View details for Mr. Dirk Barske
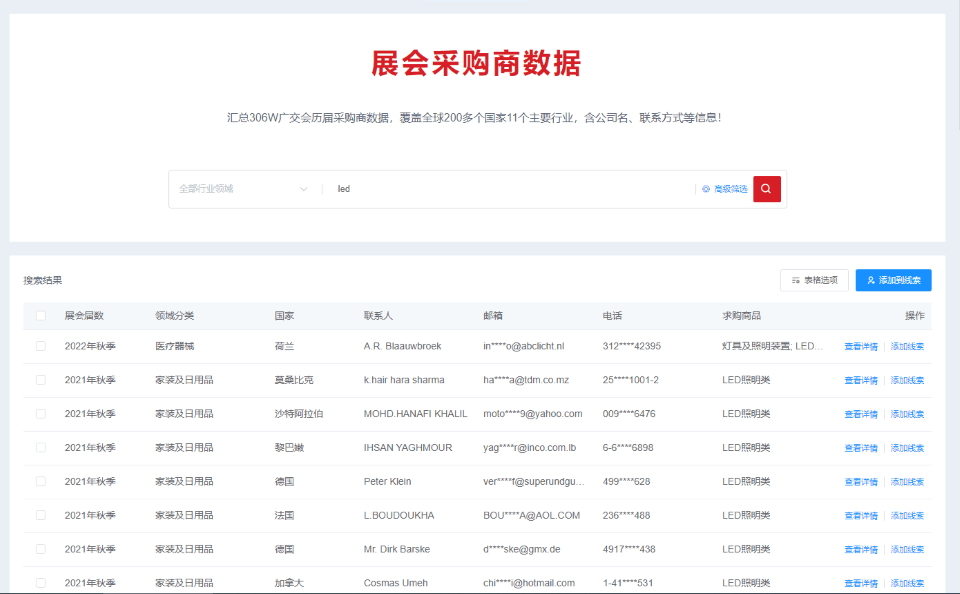The width and height of the screenshot is (960, 594). (860, 550)
